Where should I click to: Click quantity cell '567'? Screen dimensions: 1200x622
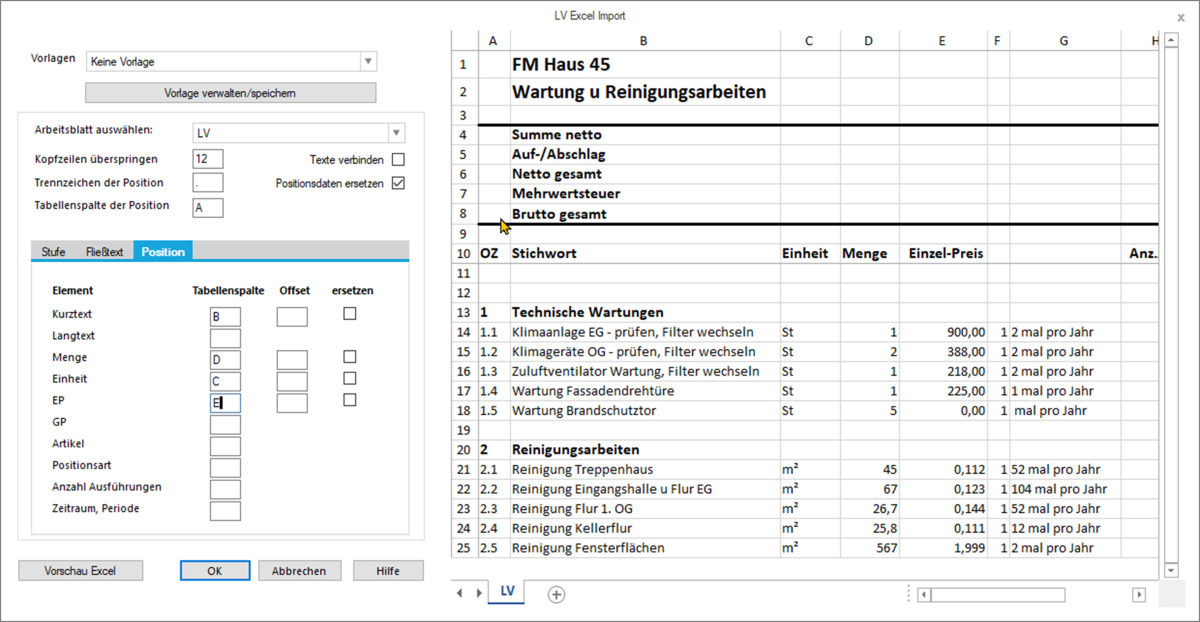coord(869,548)
